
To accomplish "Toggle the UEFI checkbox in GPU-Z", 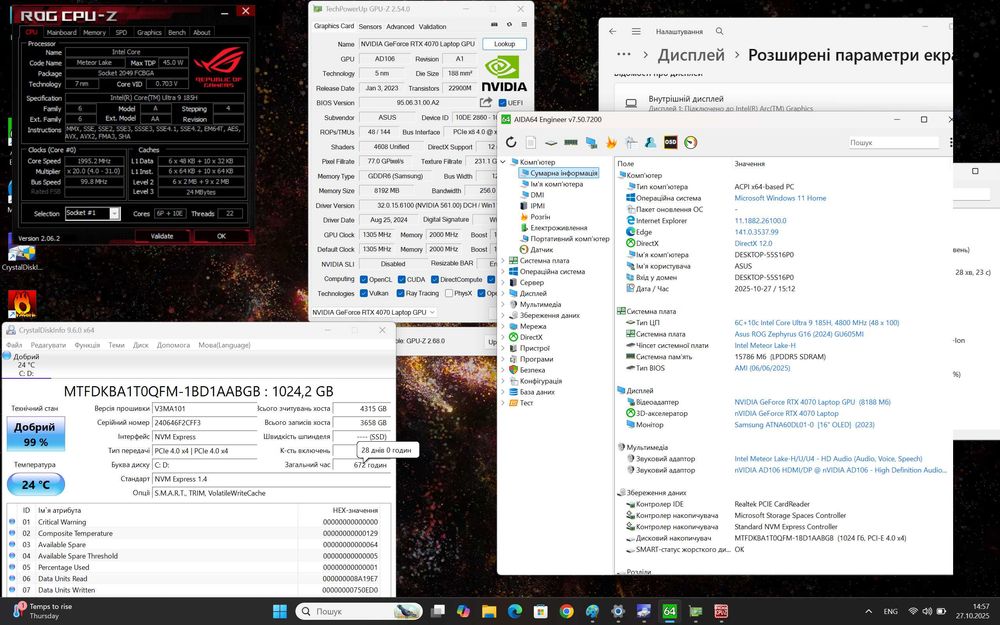I will point(503,102).
